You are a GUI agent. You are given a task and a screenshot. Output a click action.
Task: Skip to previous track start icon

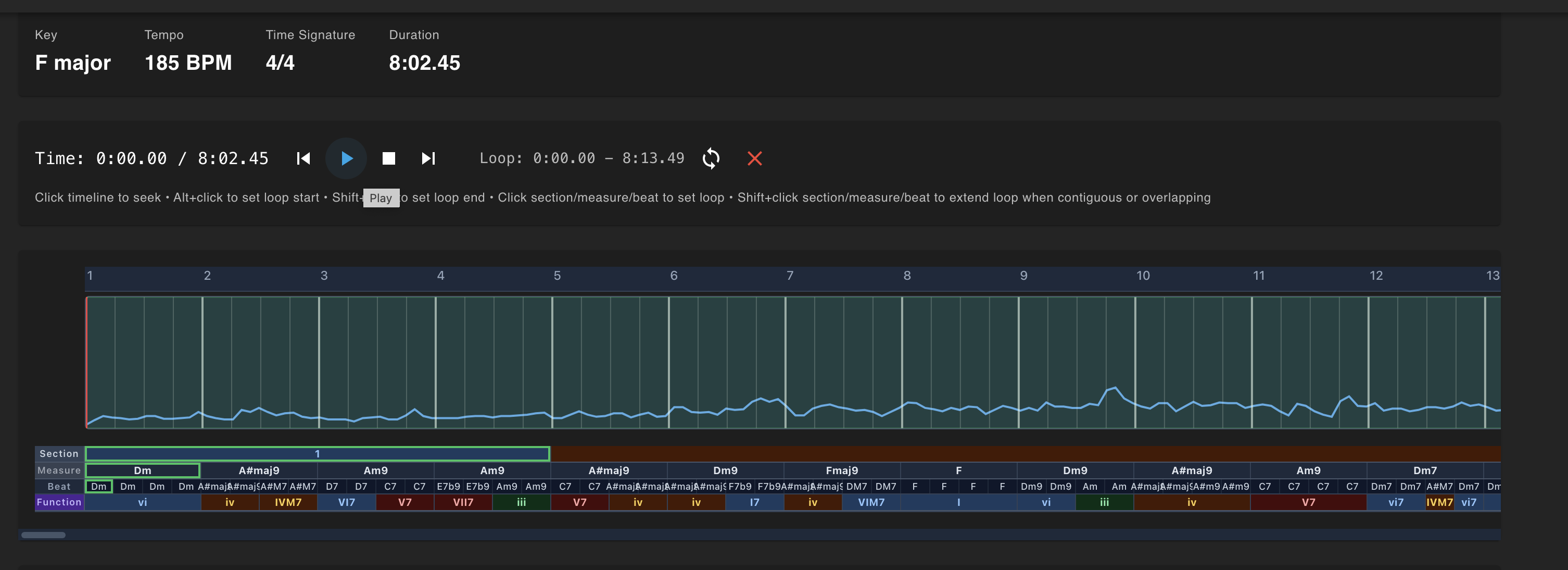[x=303, y=158]
